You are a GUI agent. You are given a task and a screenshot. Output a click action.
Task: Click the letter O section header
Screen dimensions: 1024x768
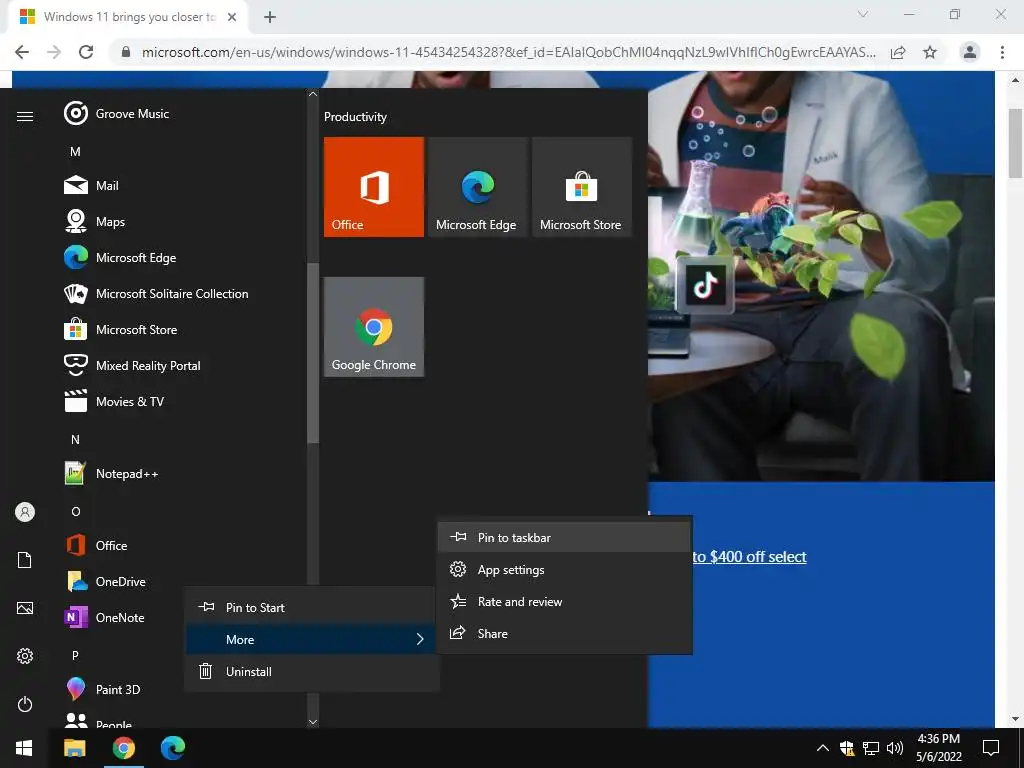(75, 511)
